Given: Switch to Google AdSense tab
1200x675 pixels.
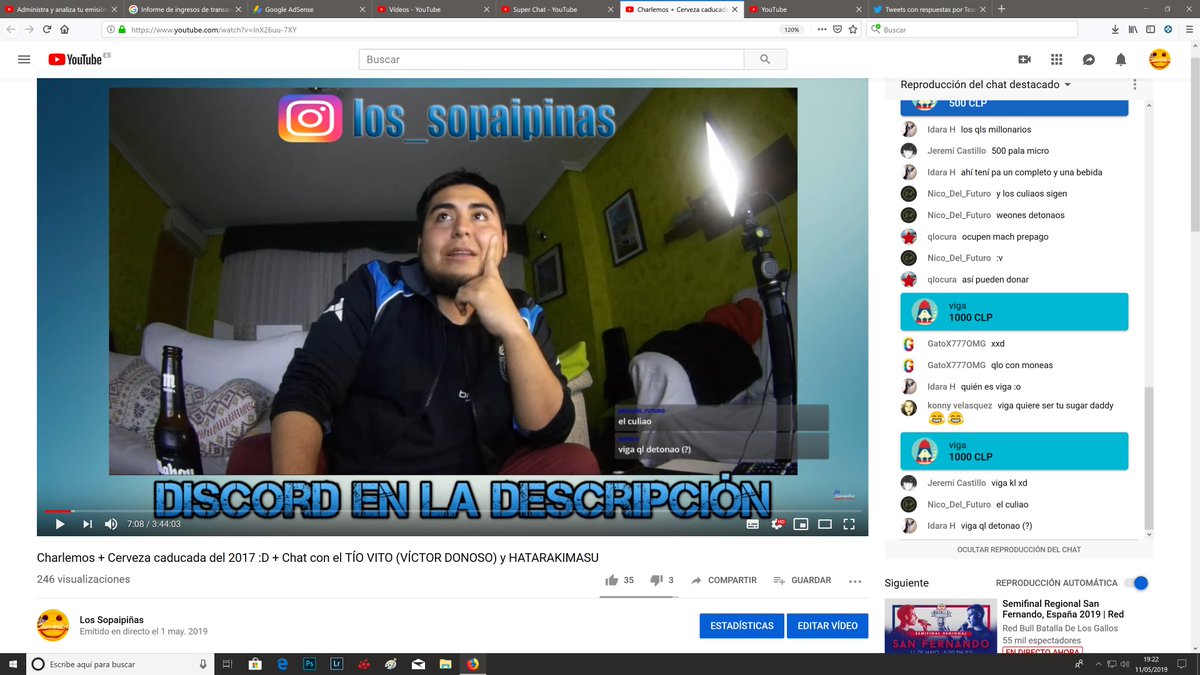Looking at the screenshot, I should tap(307, 9).
